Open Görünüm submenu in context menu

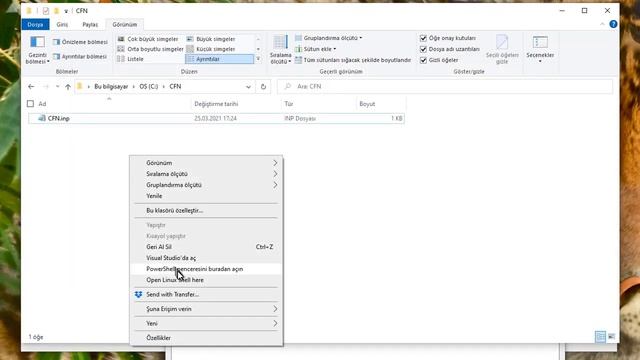tap(207, 163)
